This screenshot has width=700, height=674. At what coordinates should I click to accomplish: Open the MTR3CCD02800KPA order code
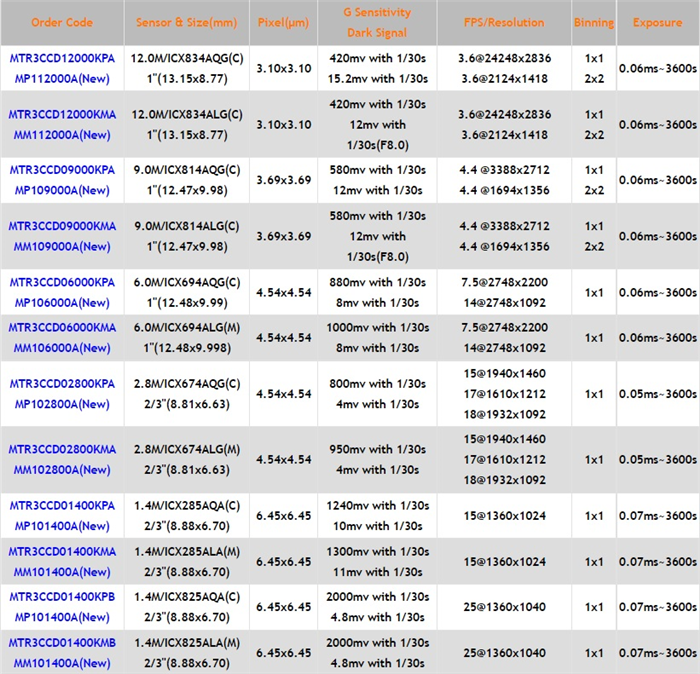pos(62,384)
